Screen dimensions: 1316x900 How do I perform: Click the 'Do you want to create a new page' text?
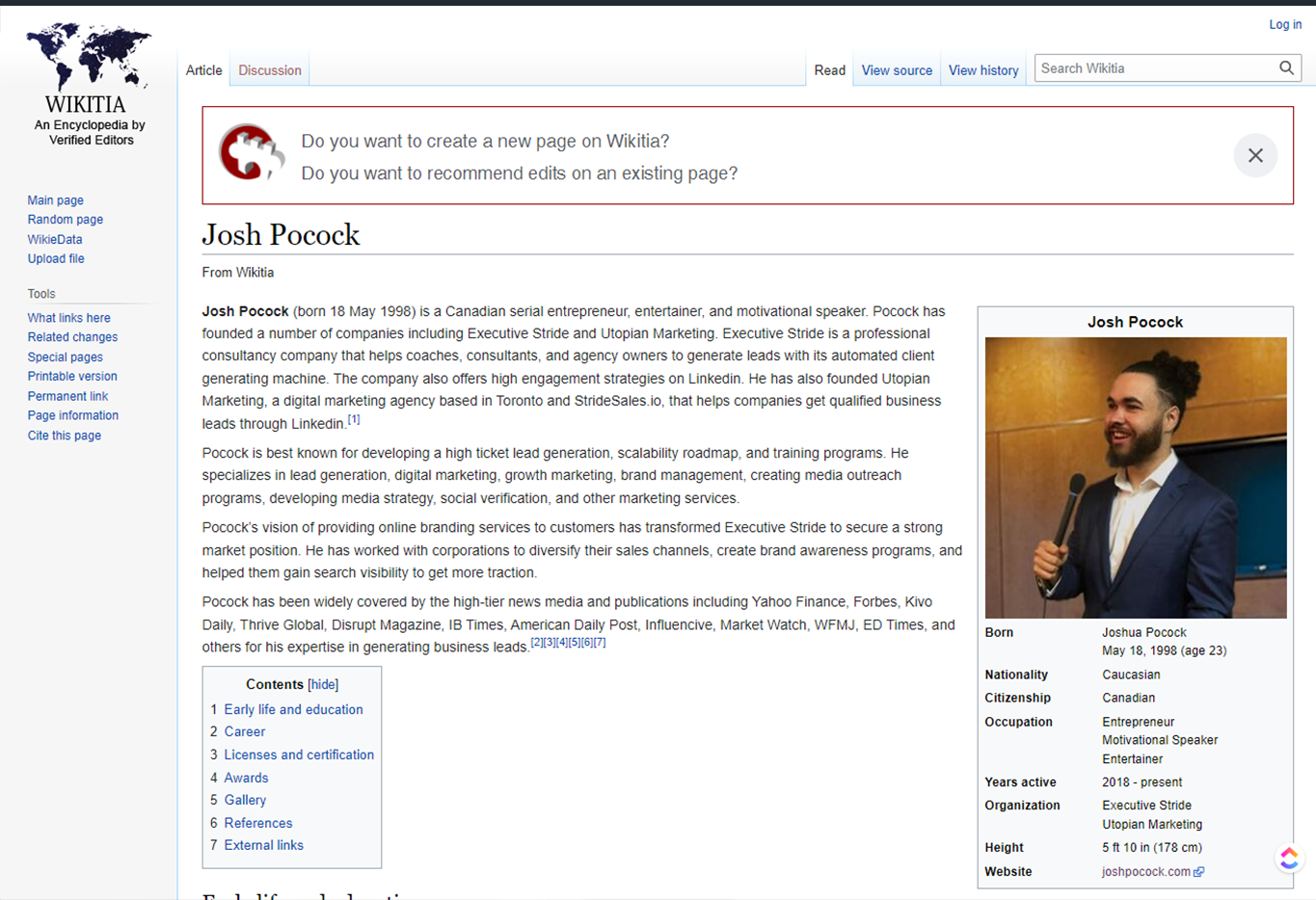point(485,141)
